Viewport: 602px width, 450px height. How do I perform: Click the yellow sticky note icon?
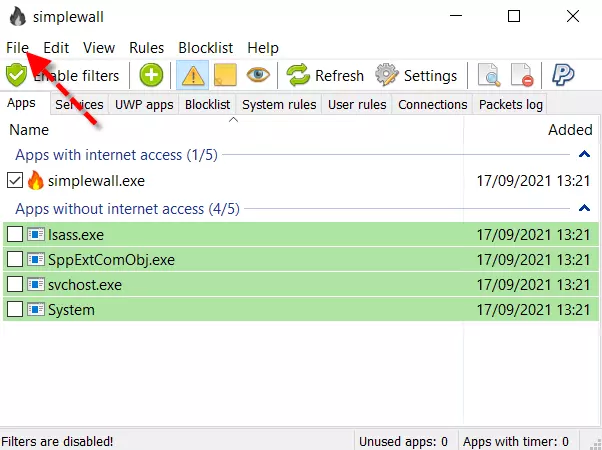[x=225, y=75]
